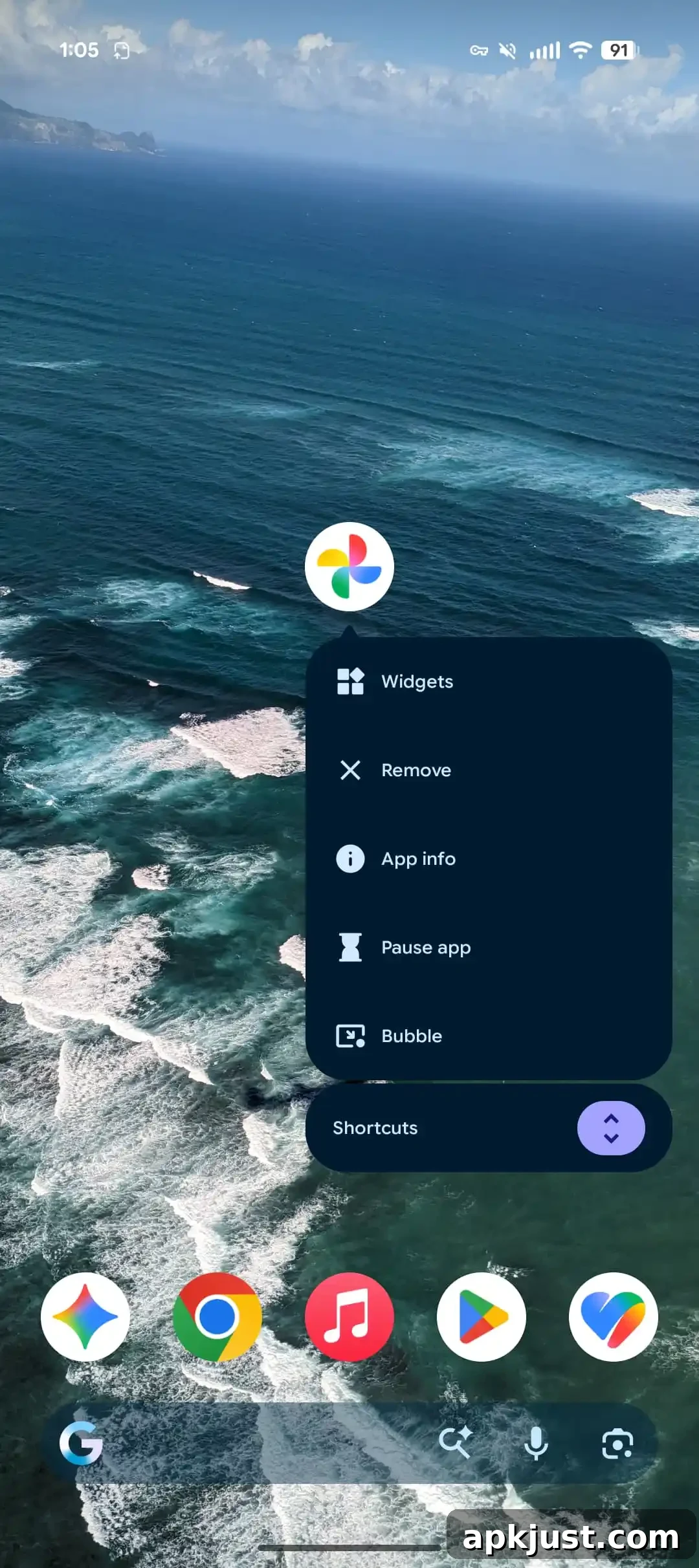Tap the Bubble menu entry

click(x=489, y=1036)
